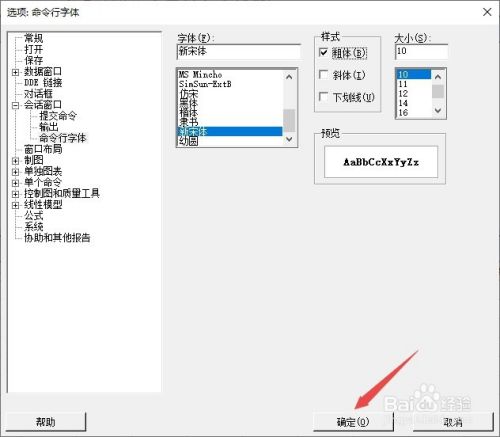
Task: Select DDE 链接 in the options tree
Action: coord(43,83)
